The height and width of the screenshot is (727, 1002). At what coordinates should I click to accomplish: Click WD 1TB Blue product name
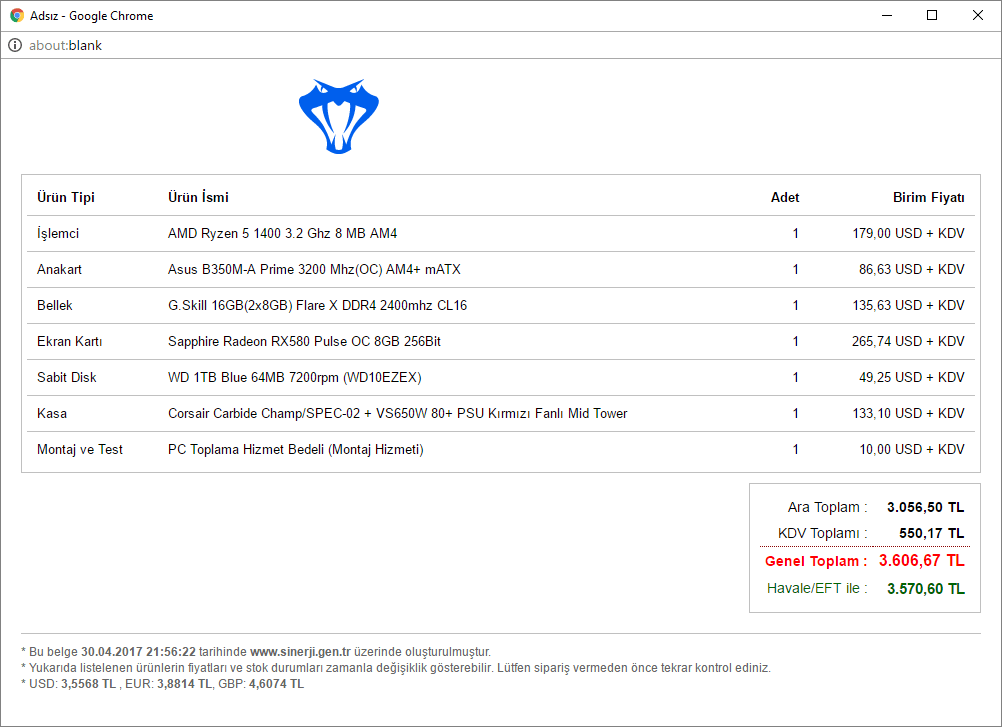tap(295, 377)
